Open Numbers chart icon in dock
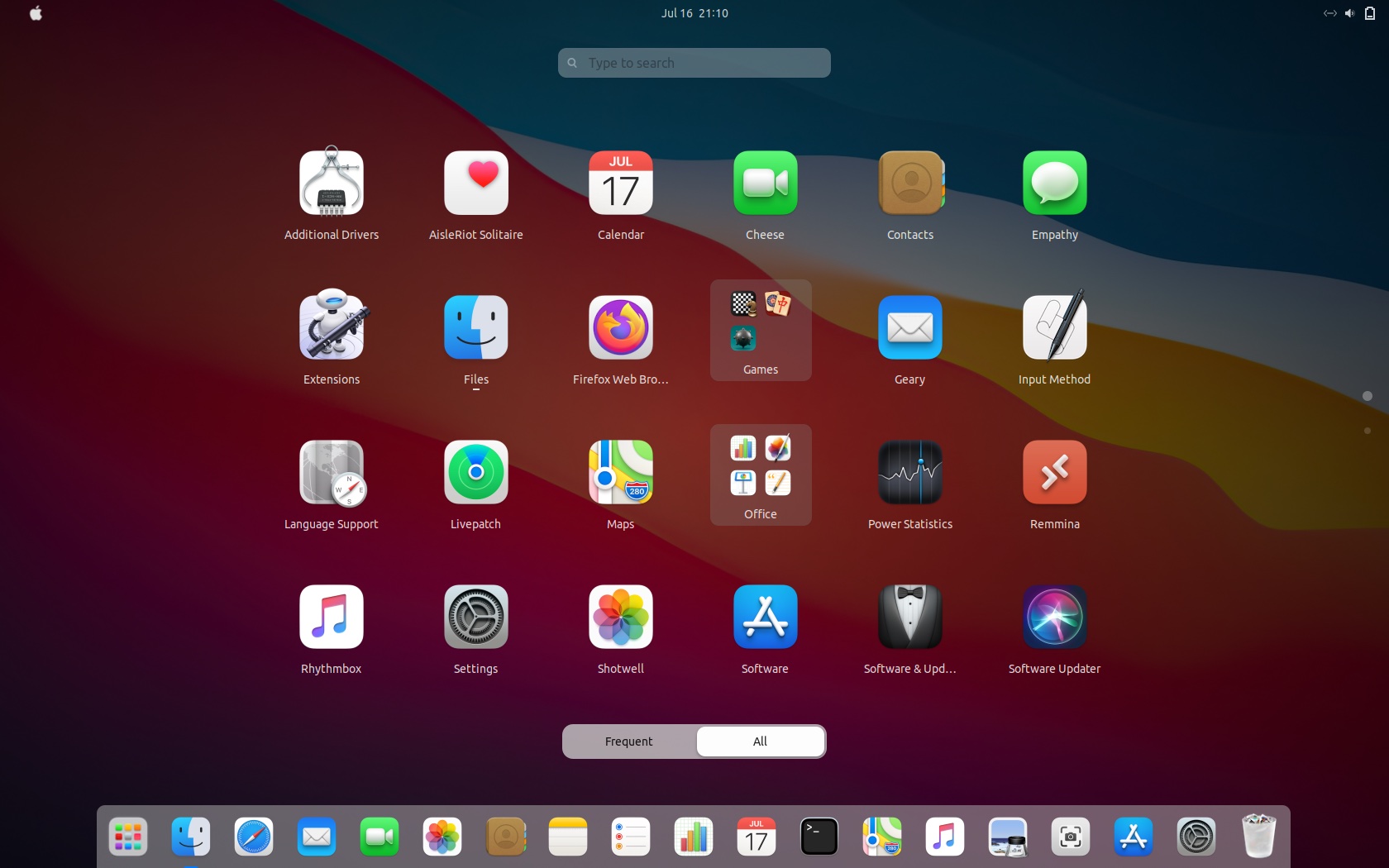 [x=694, y=837]
